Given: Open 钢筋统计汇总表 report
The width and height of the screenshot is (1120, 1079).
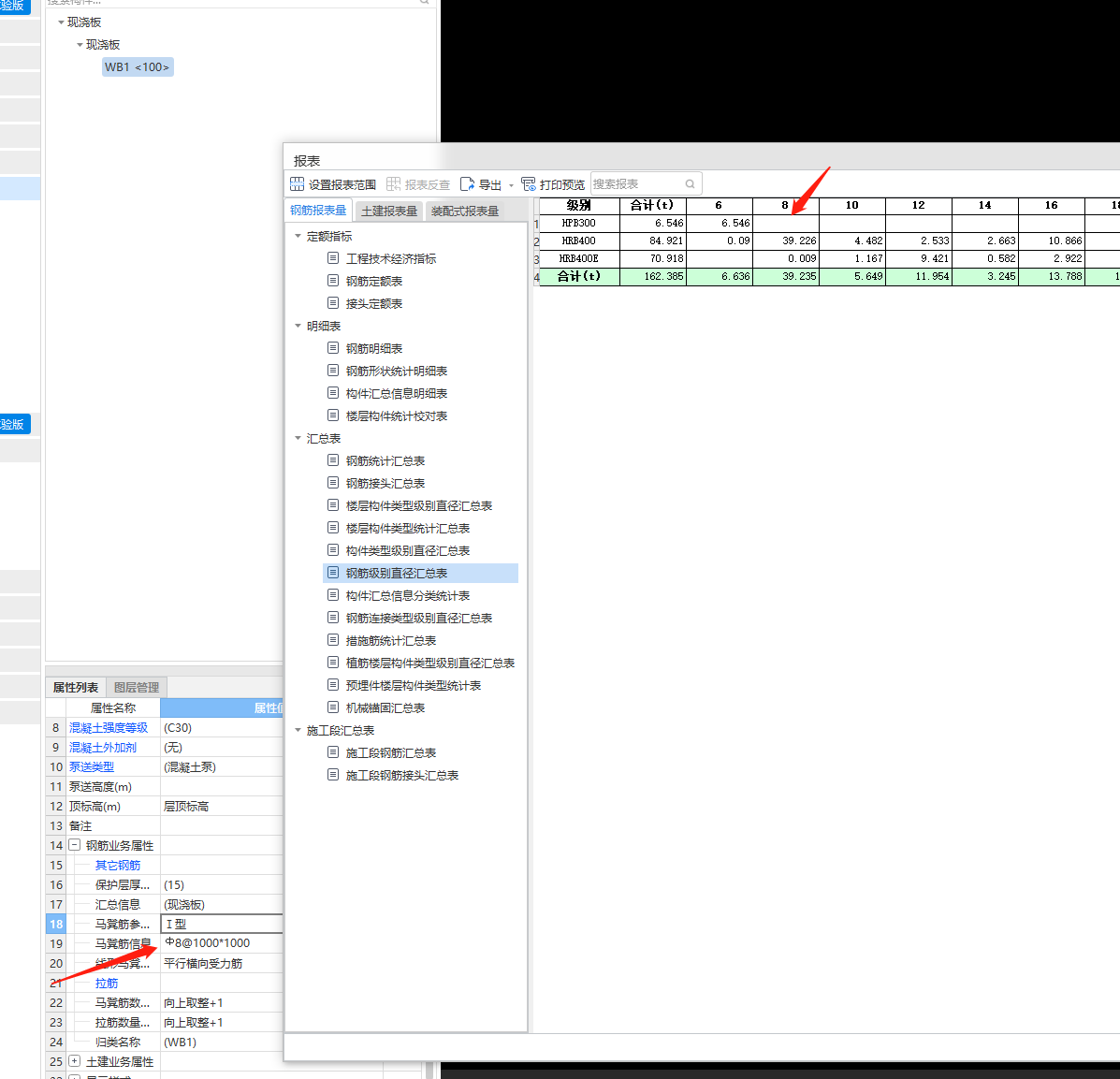Looking at the screenshot, I should (x=385, y=461).
